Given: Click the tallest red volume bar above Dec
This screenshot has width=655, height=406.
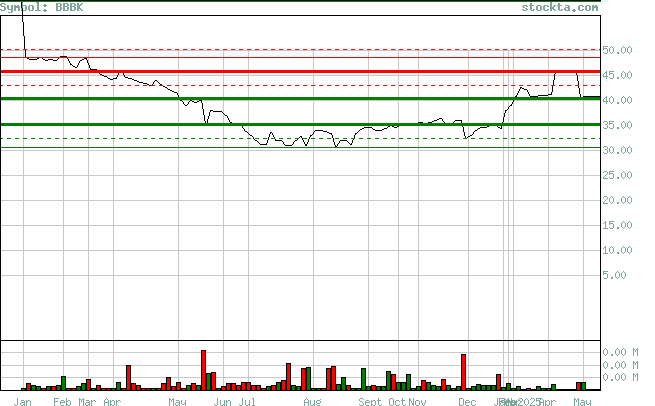Looking at the screenshot, I should 463,372.
